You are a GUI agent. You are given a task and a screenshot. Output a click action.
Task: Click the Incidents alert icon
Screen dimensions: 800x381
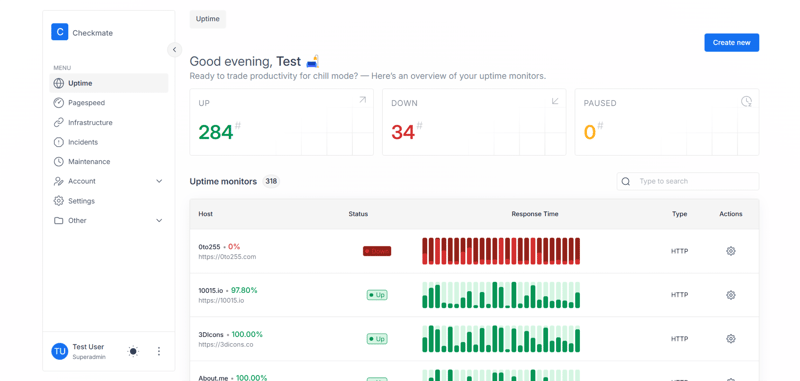[59, 142]
